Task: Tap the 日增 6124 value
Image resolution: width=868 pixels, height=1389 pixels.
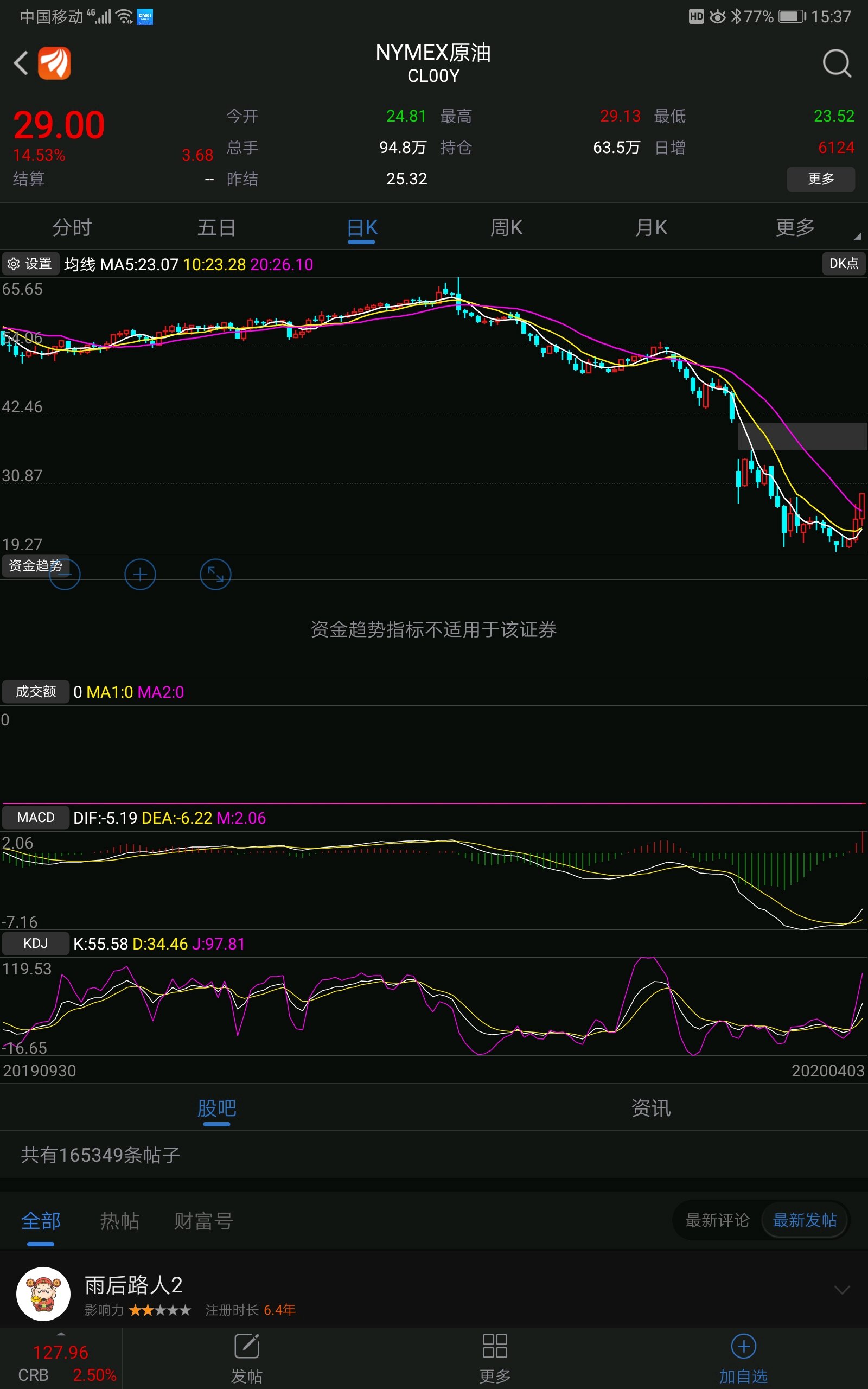Action: click(837, 148)
